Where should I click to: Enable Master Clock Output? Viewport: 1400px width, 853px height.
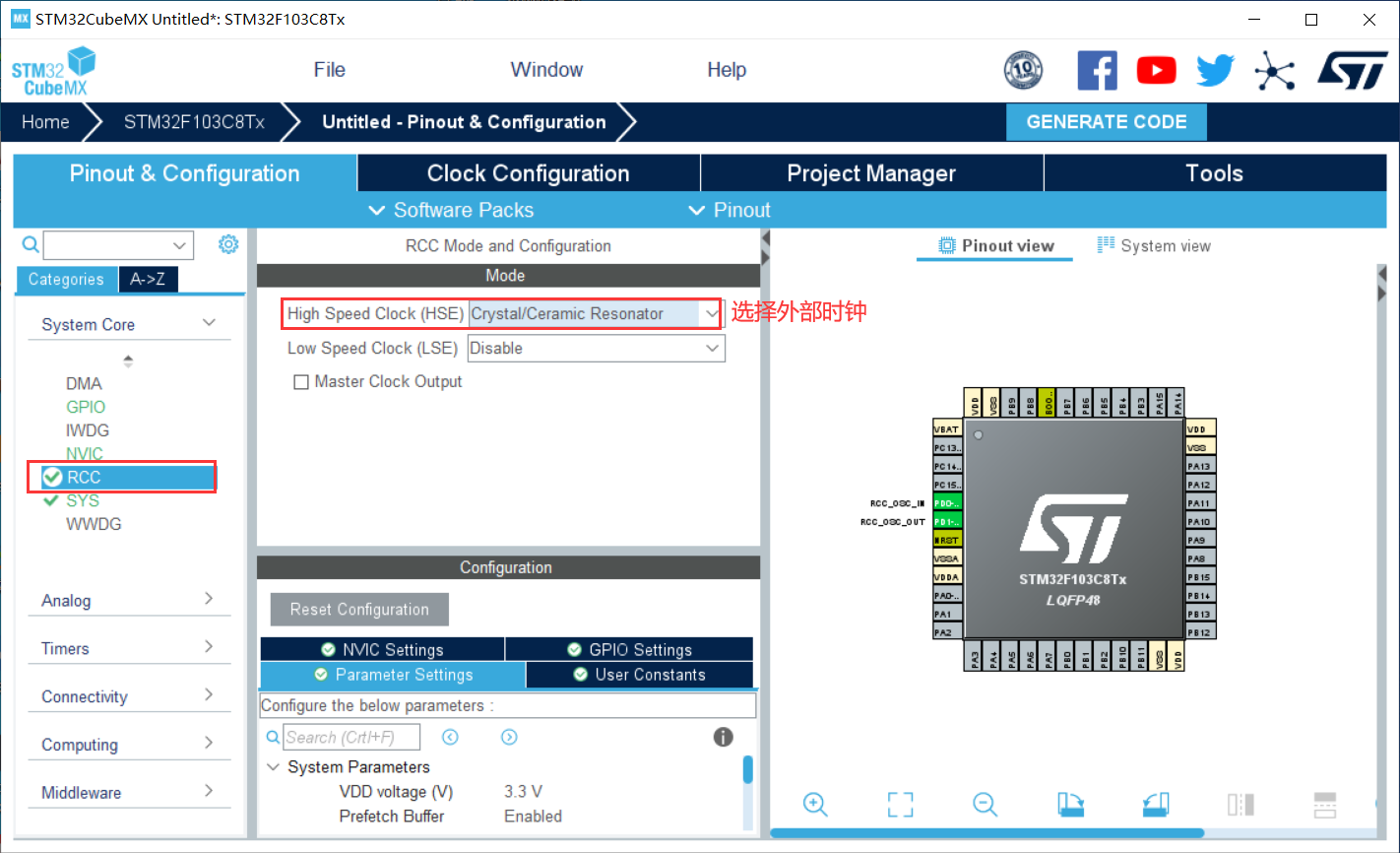coord(301,382)
